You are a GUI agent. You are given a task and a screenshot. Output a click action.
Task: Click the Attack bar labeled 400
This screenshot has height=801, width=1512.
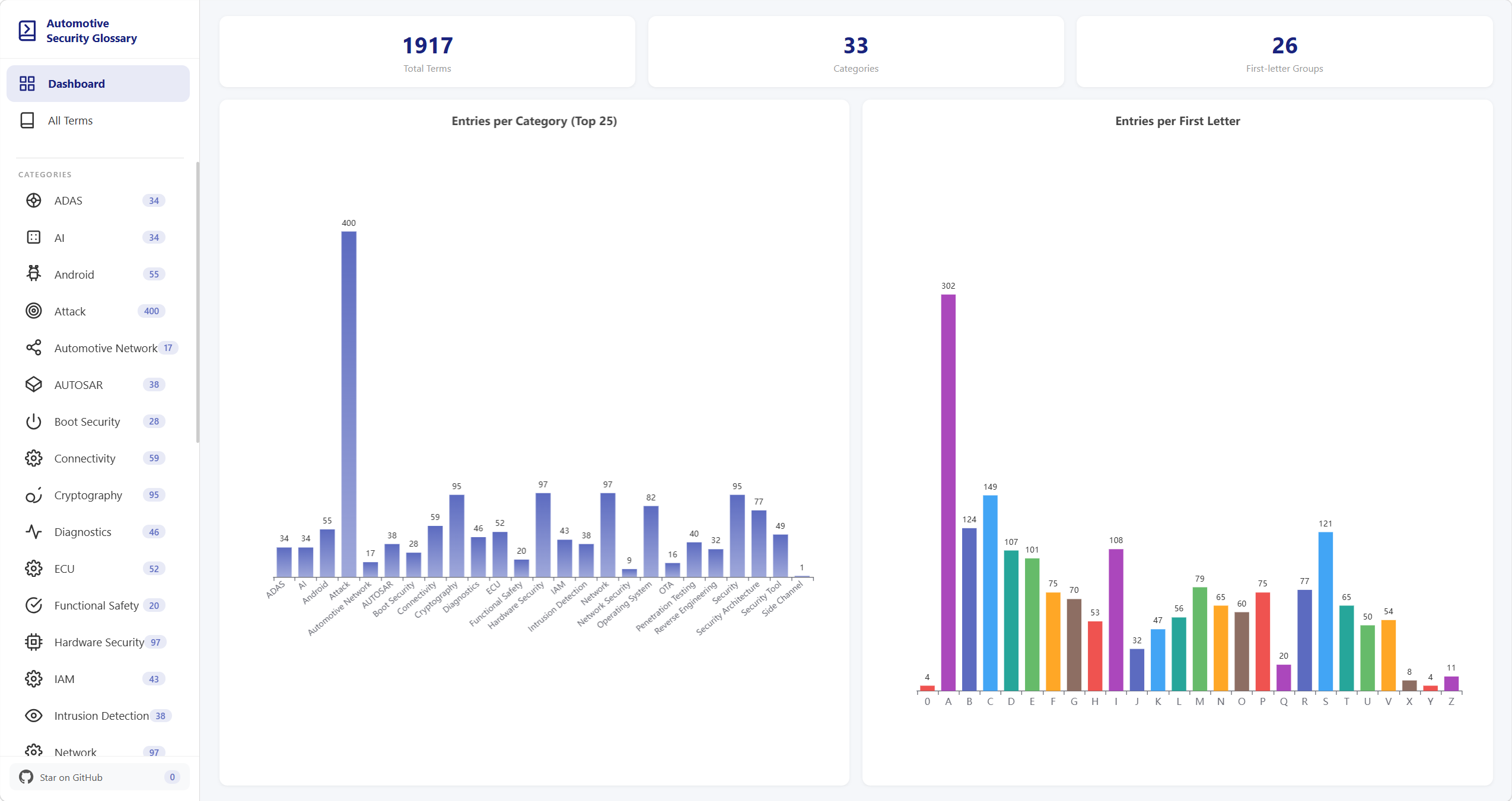pyautogui.click(x=349, y=404)
